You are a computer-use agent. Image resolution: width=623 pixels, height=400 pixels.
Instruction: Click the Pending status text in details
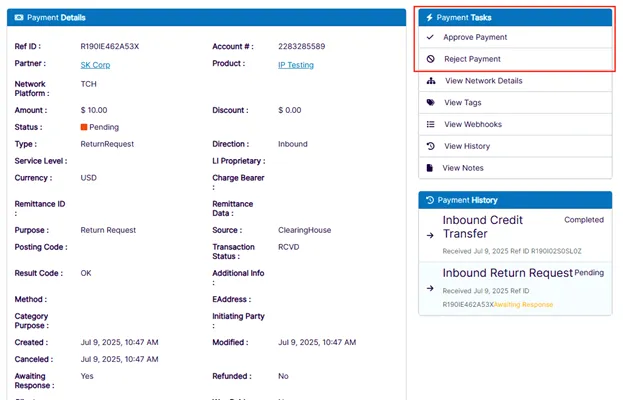(104, 127)
